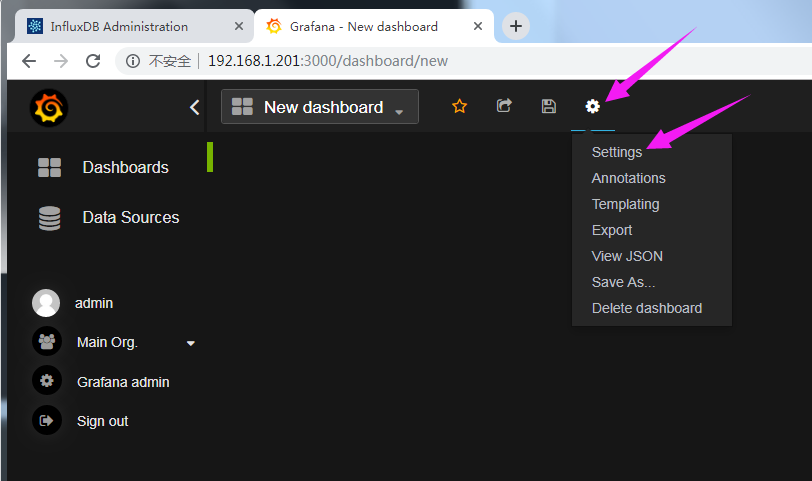Viewport: 812px width, 481px height.
Task: Expand the Main Org. dropdown arrow
Action: tap(191, 343)
